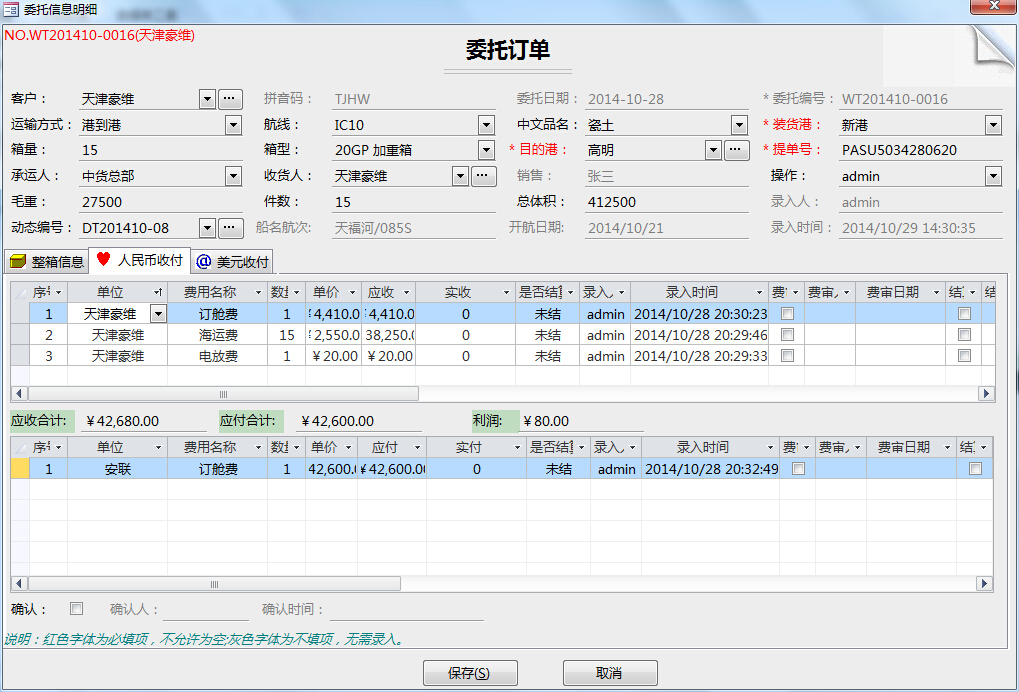Click the horizontal scrollbar thumb of payables grid
Viewport: 1019px width, 692px height.
coord(214,583)
